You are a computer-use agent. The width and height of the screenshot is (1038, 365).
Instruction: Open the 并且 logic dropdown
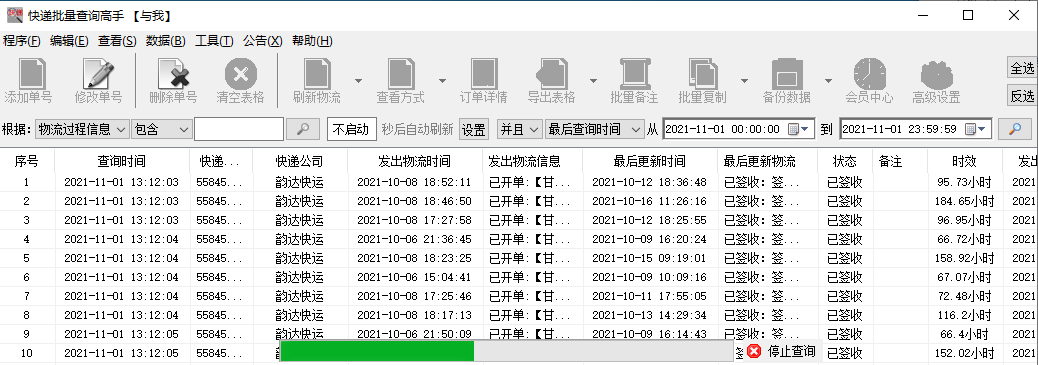click(x=520, y=129)
